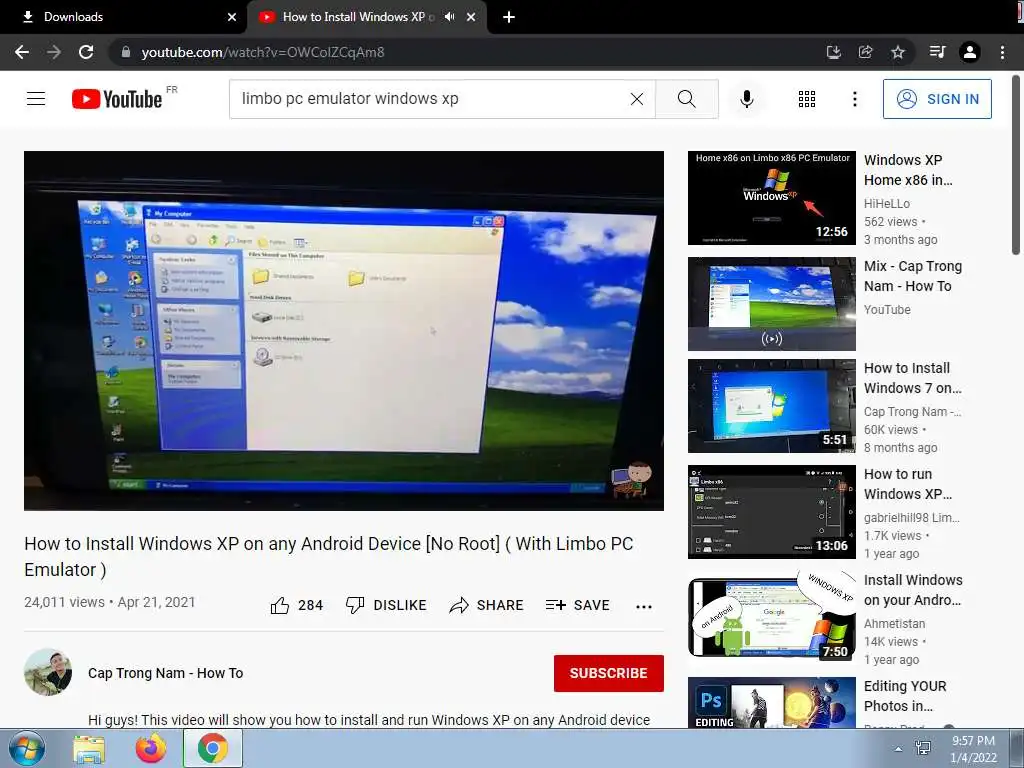Click the network icon in system tray
This screenshot has height=768, width=1024.
tap(923, 749)
